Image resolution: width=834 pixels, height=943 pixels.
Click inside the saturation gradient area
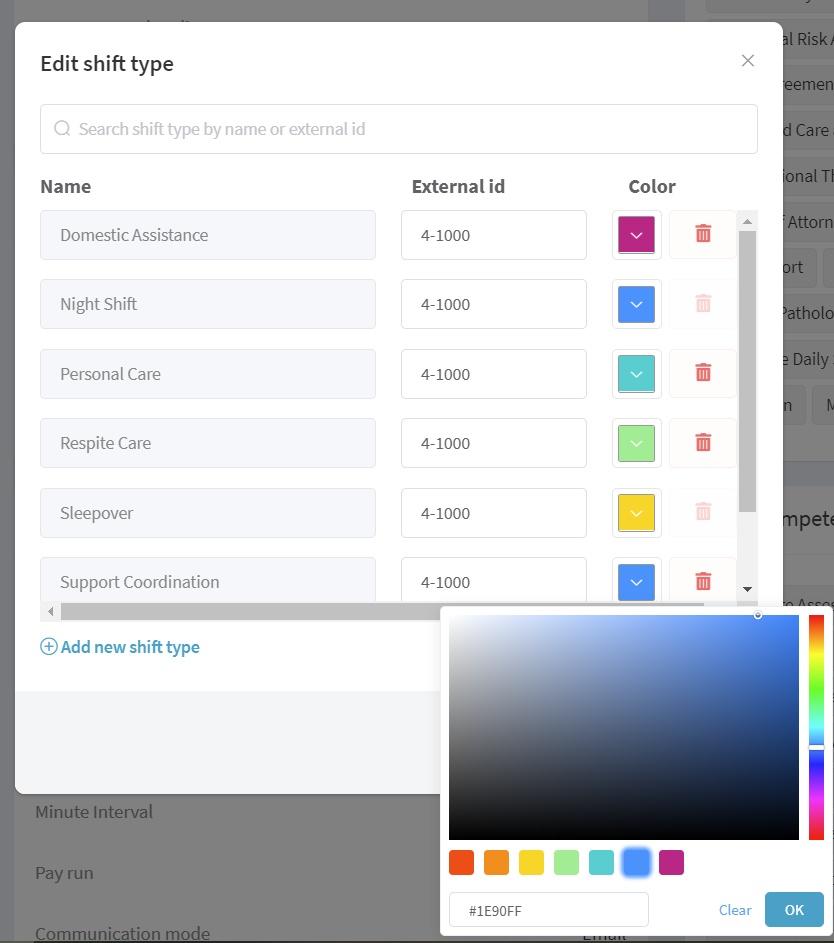624,727
